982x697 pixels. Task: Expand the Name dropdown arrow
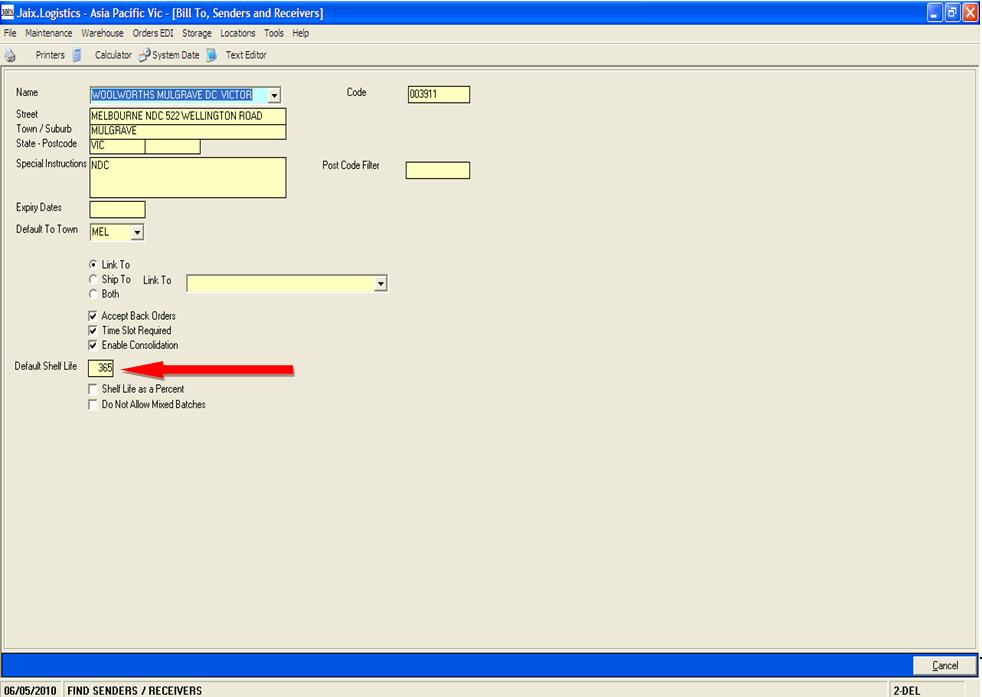click(x=274, y=95)
